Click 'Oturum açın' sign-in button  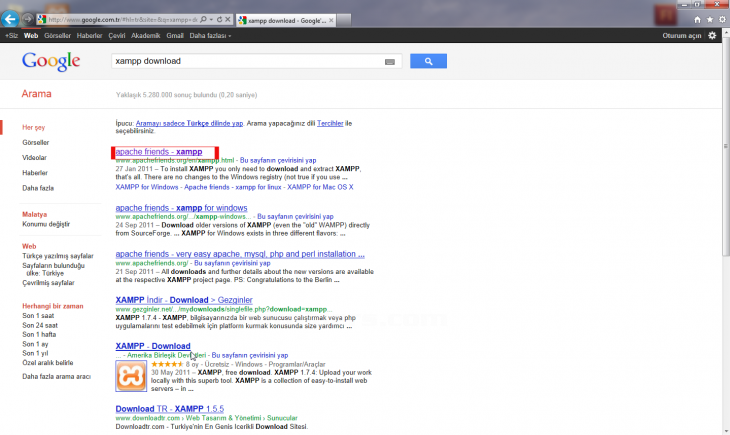click(683, 35)
